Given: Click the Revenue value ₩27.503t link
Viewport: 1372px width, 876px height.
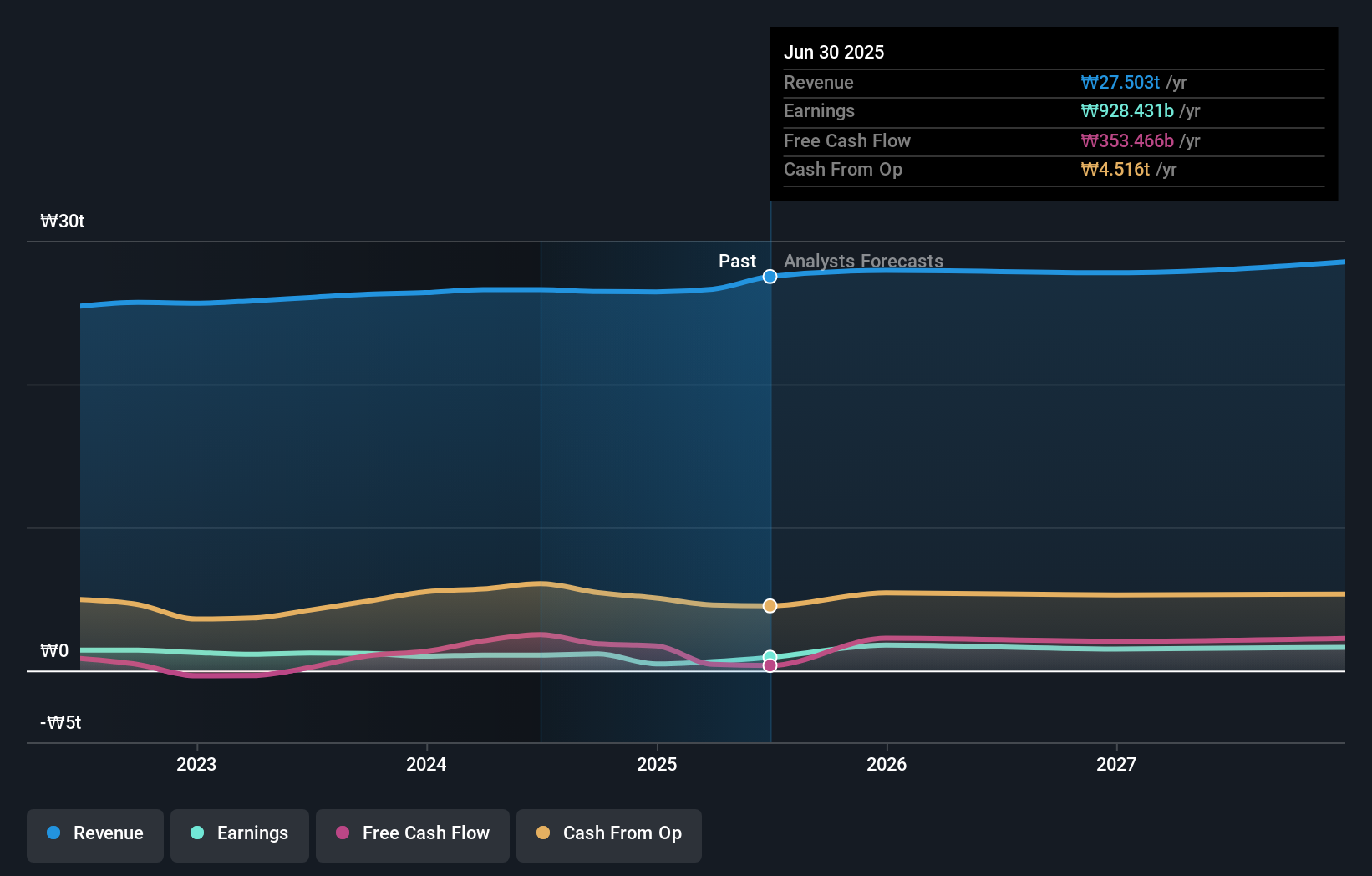Looking at the screenshot, I should (1121, 82).
